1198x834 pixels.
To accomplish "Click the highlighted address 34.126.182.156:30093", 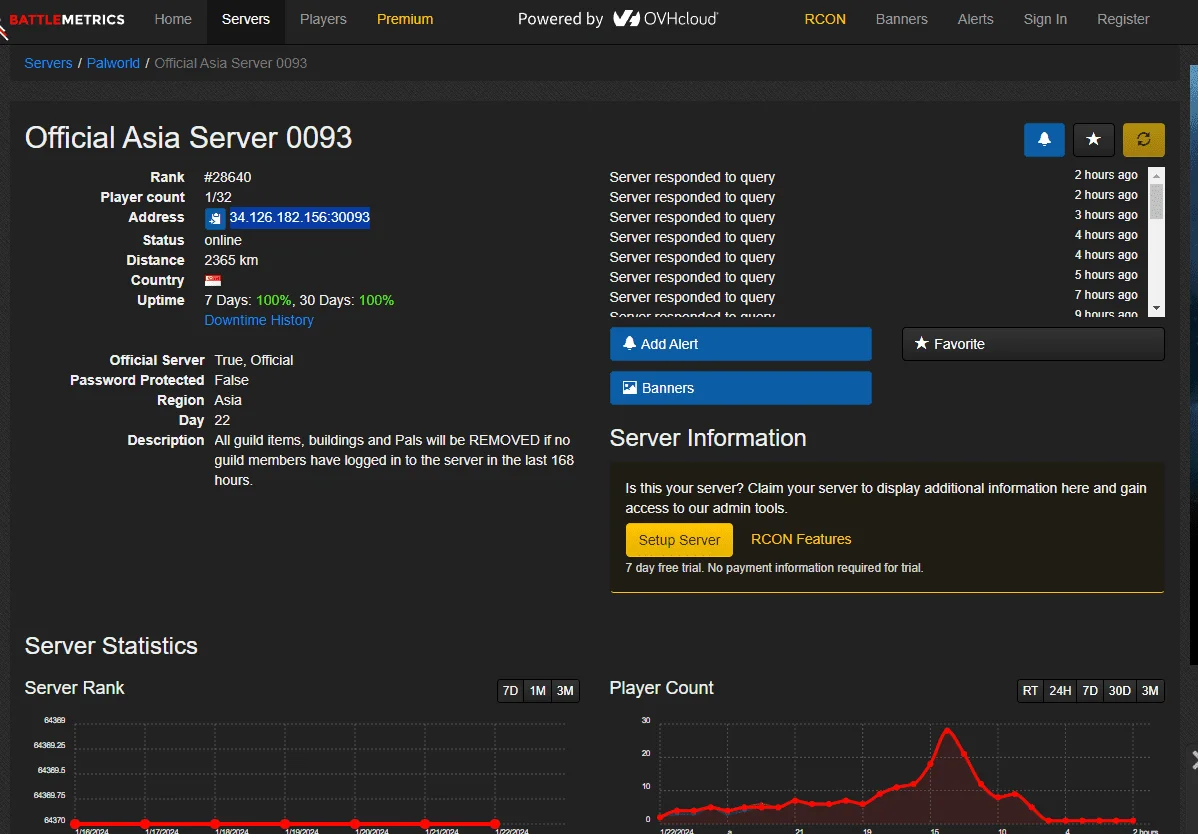I will pos(300,218).
